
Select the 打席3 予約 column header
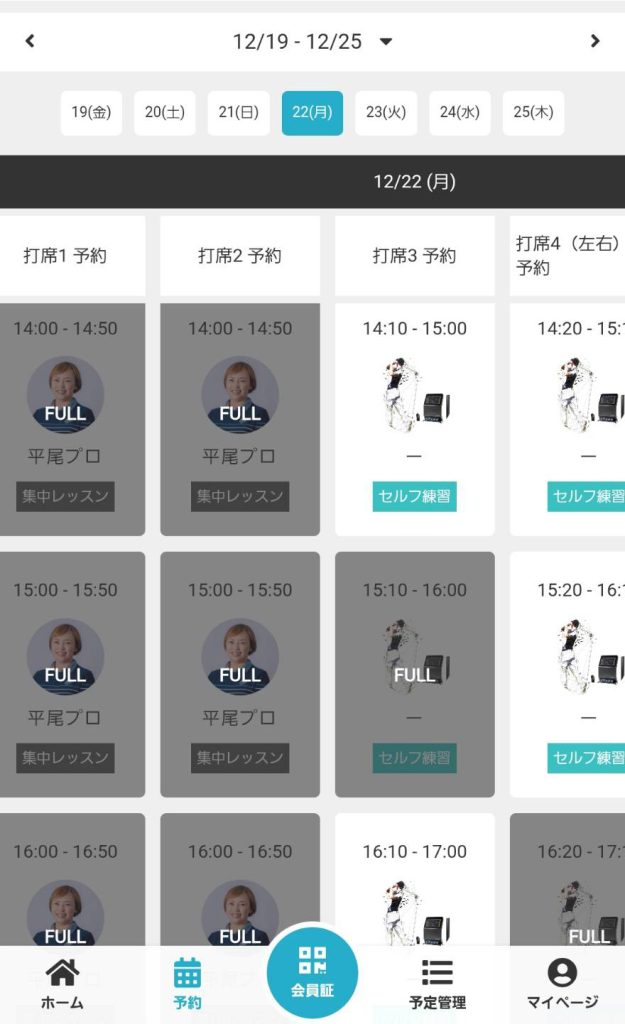coord(415,256)
